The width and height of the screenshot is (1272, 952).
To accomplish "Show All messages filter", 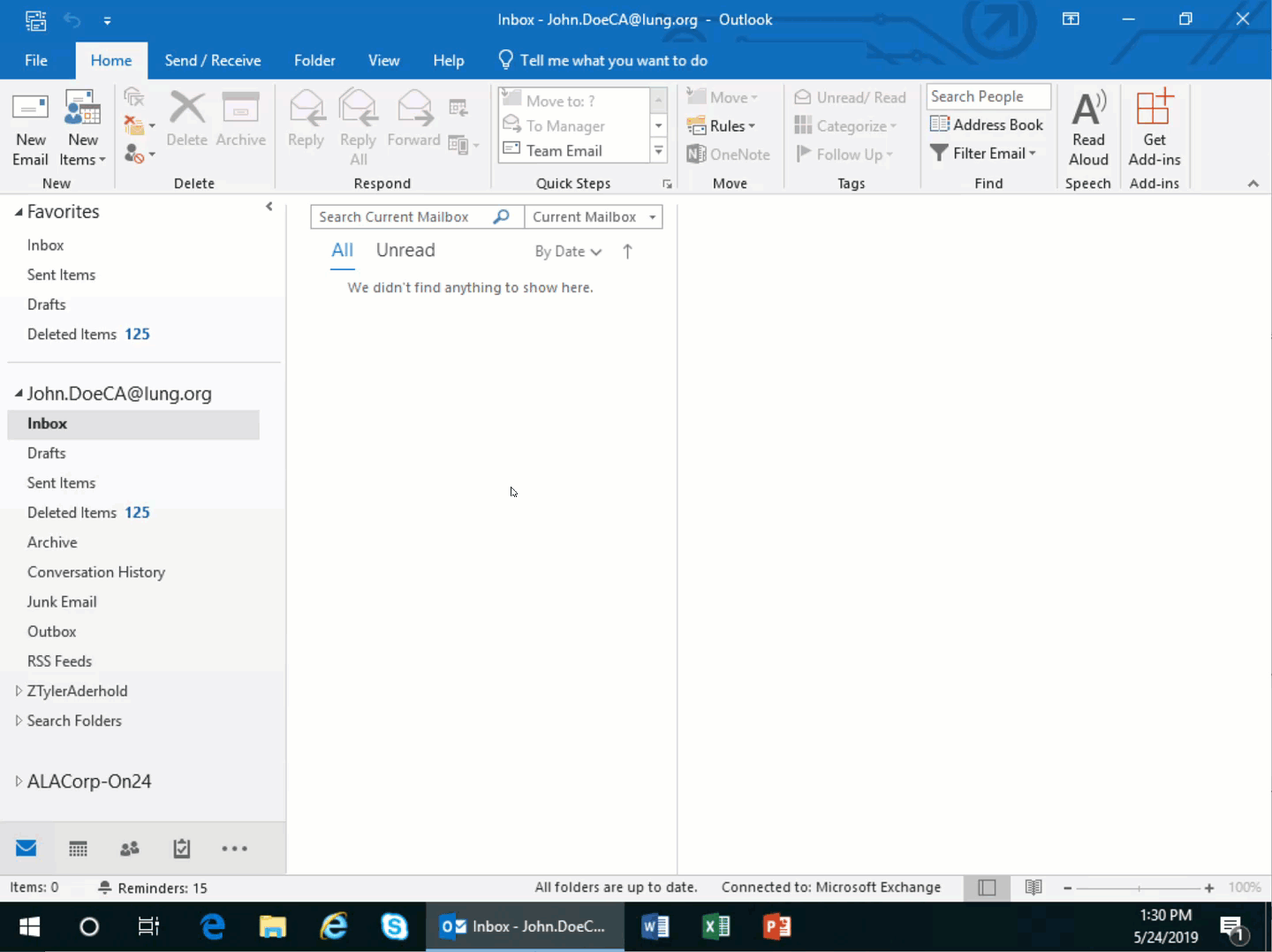I will point(342,250).
